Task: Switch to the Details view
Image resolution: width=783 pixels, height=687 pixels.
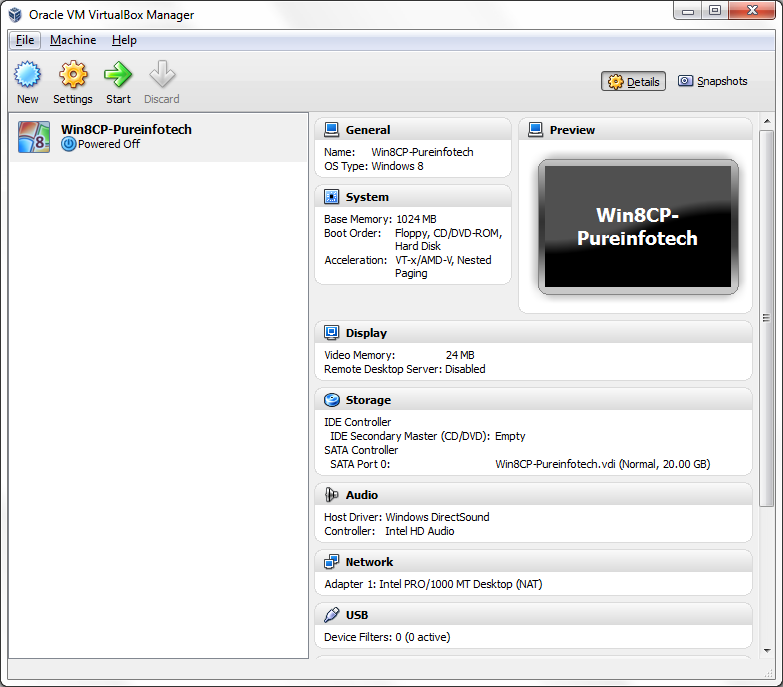Action: coord(633,81)
